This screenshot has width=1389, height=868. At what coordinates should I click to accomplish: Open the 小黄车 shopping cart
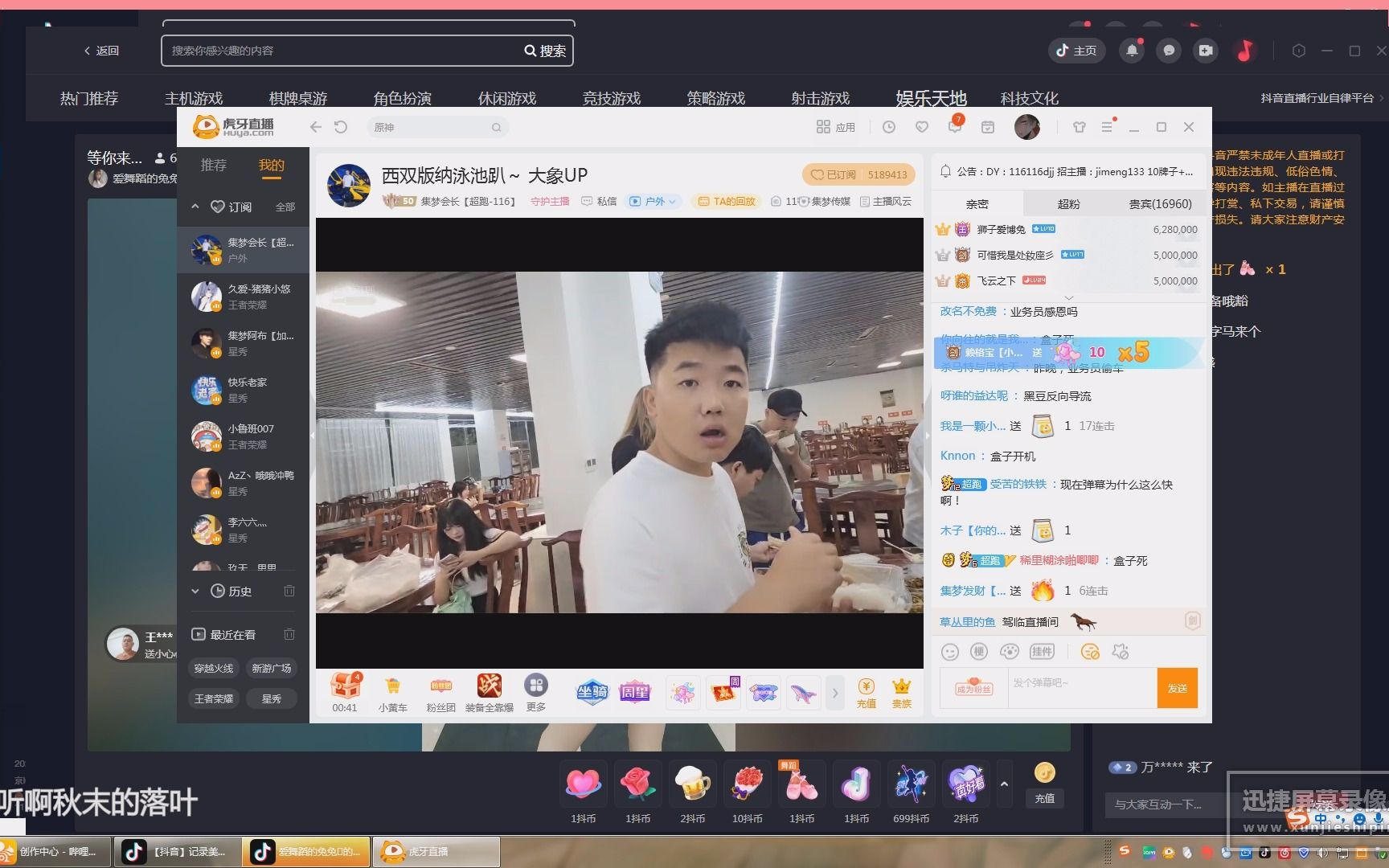[393, 692]
